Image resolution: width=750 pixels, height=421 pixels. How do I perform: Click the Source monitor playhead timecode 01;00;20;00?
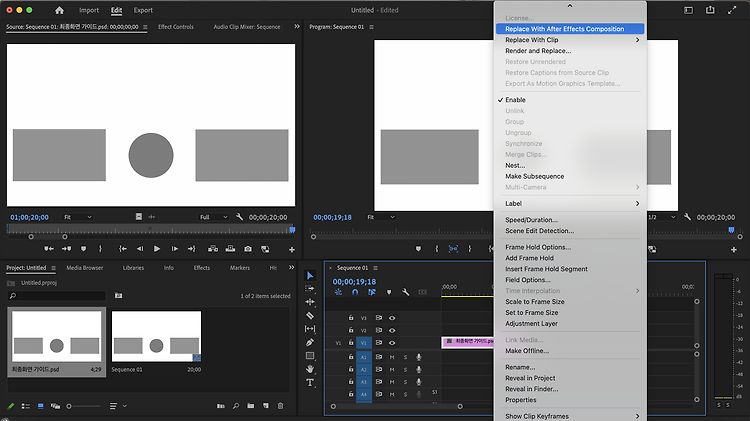(x=29, y=217)
